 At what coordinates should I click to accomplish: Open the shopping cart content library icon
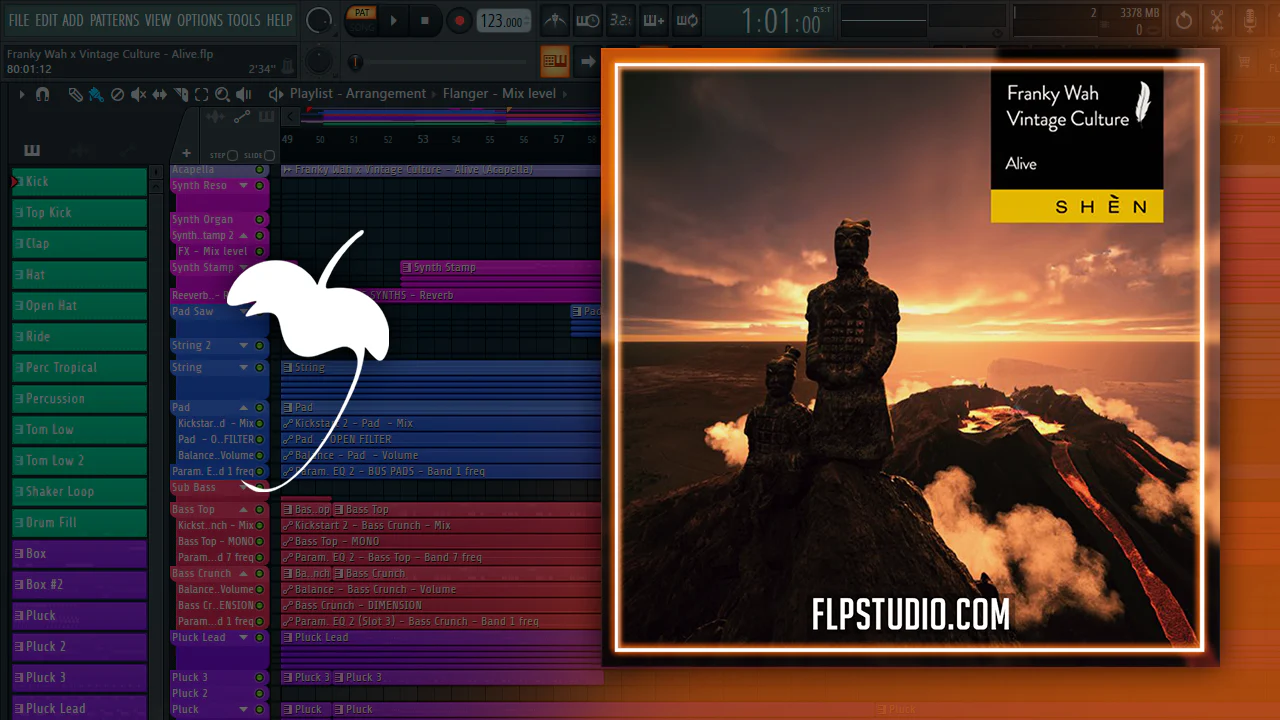pyautogui.click(x=1244, y=63)
